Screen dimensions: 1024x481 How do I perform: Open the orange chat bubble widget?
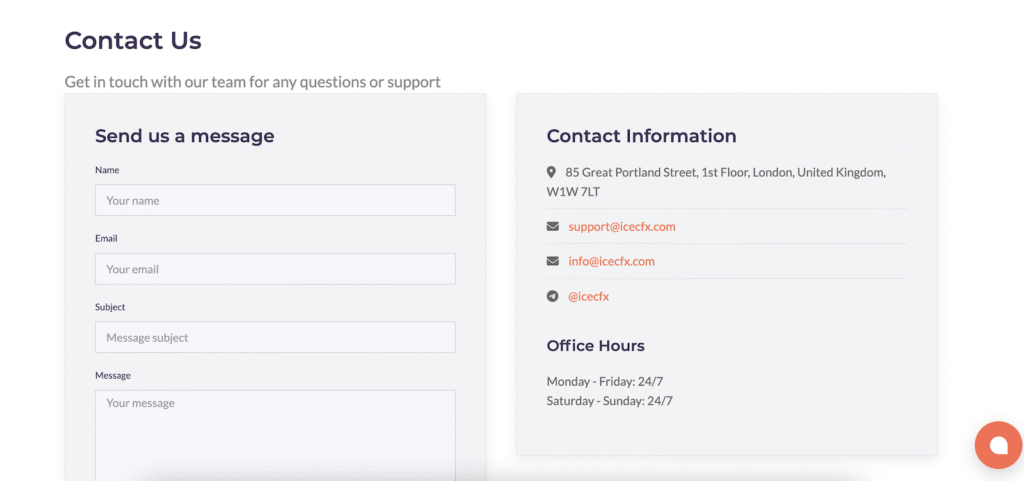coord(999,444)
